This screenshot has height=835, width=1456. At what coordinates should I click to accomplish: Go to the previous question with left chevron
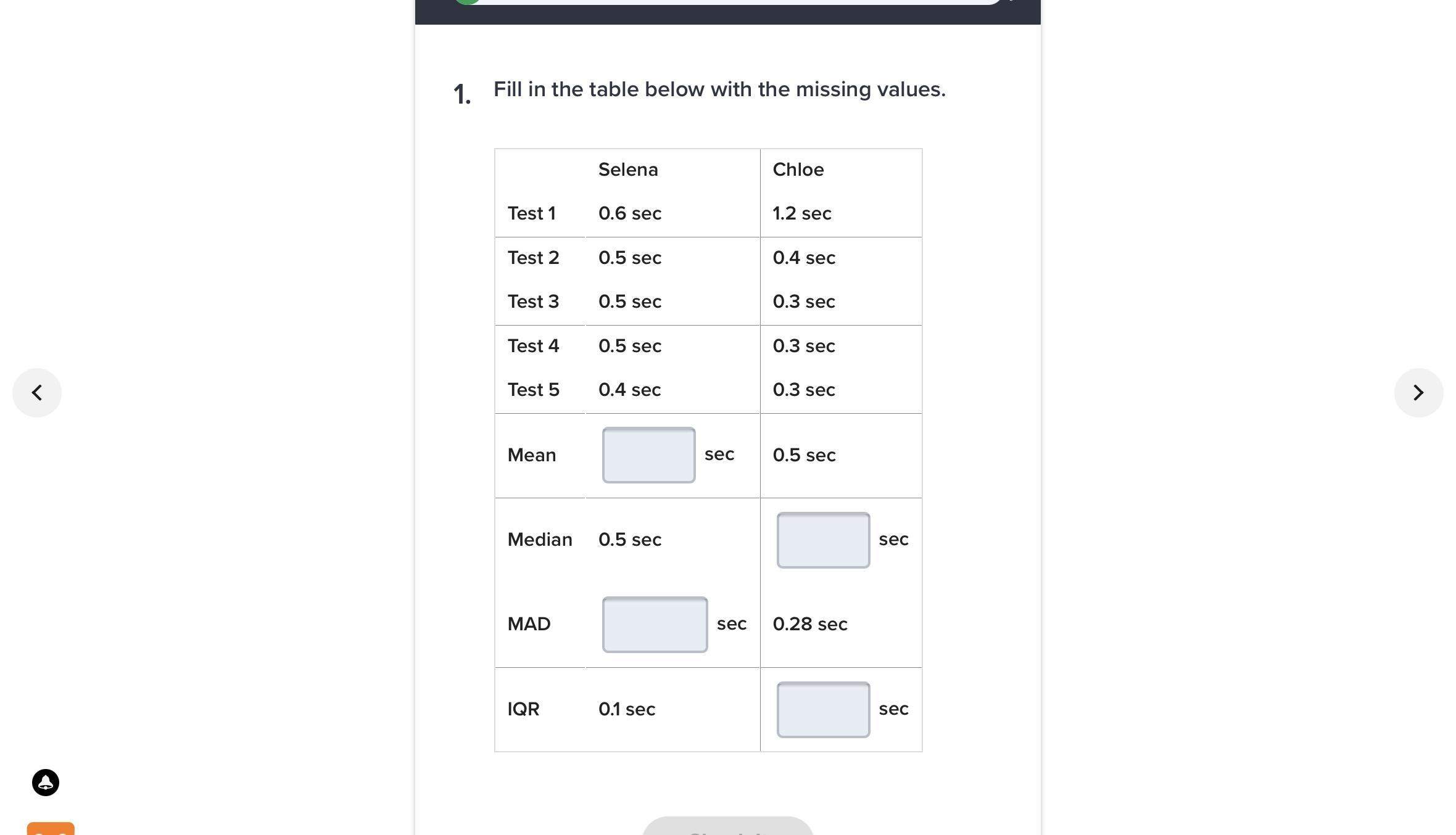click(37, 393)
